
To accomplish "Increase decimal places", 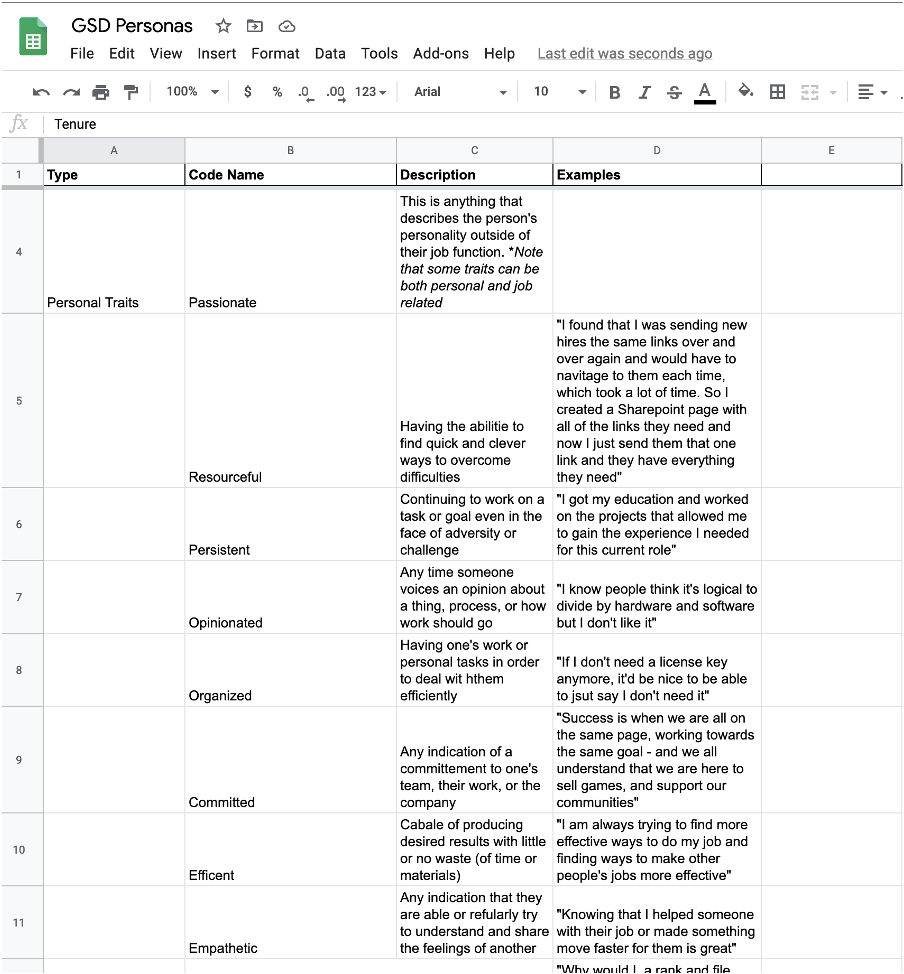I will click(336, 93).
